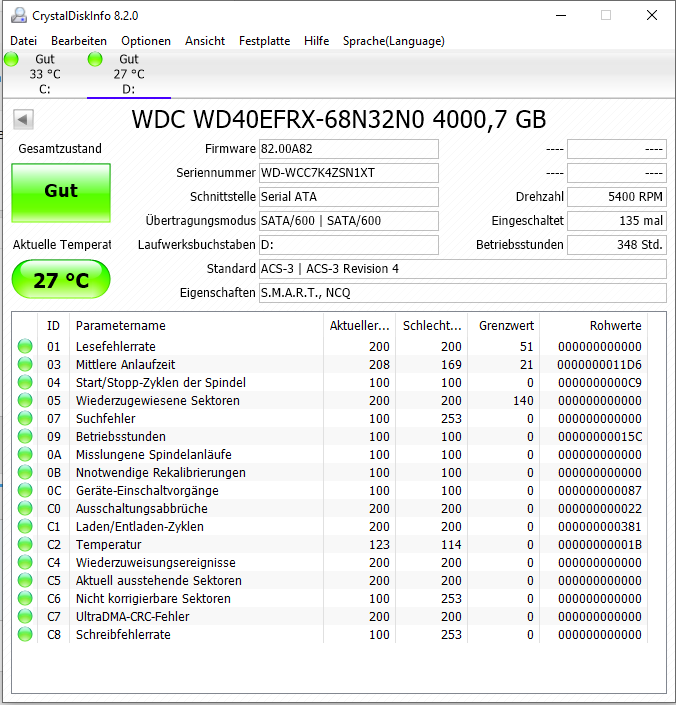Click the Laufwerksbuchstaben field D:

[x=348, y=245]
